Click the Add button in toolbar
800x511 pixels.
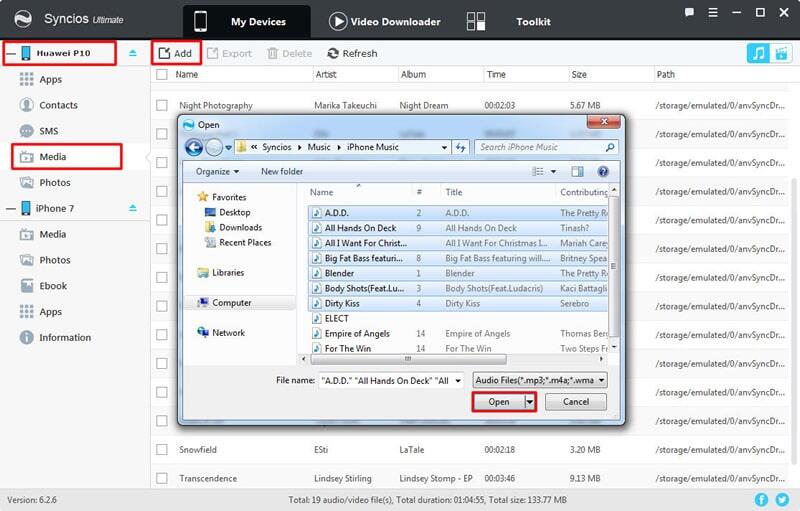click(176, 53)
